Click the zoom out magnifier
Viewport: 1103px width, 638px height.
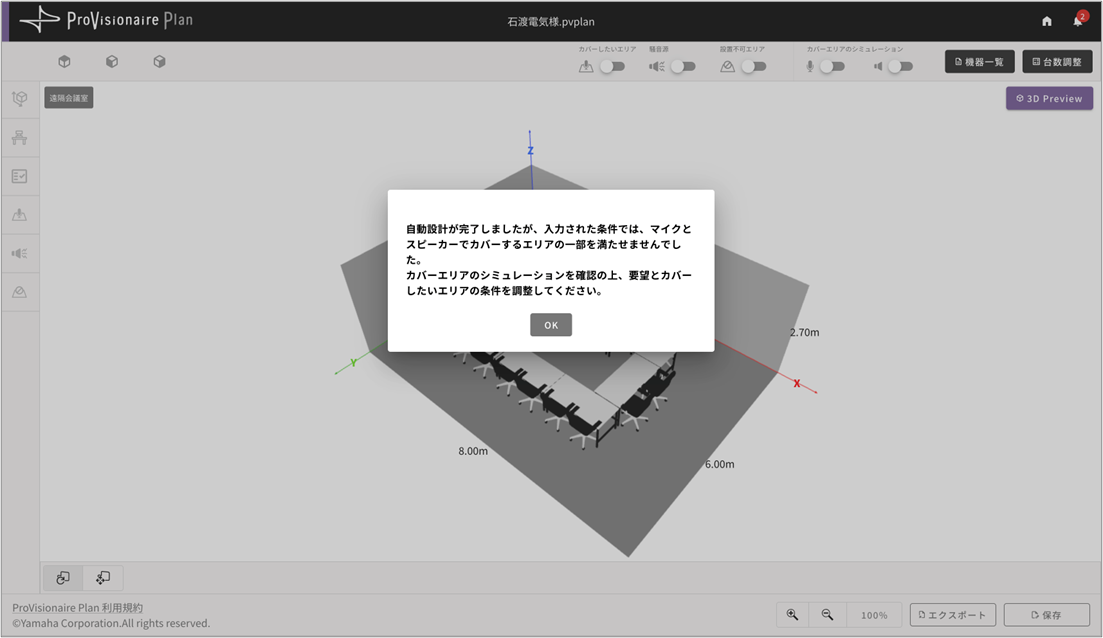click(x=827, y=615)
